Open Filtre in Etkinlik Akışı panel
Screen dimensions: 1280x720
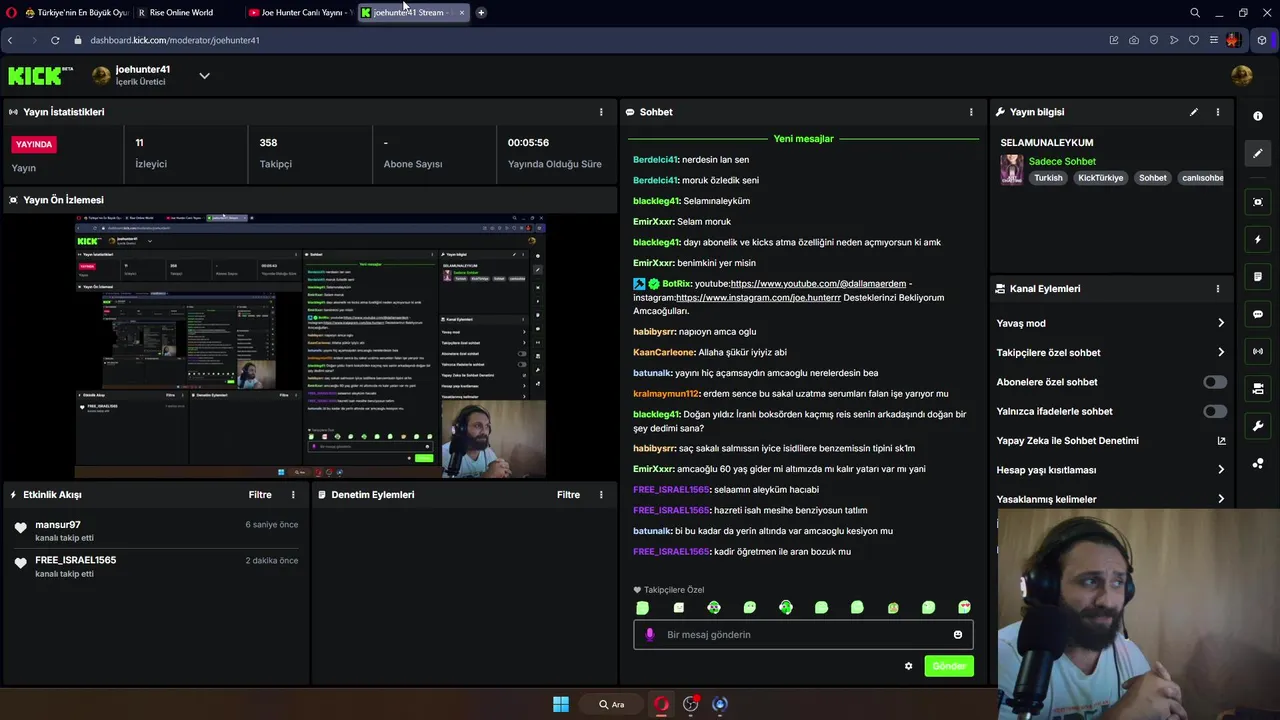tap(260, 495)
